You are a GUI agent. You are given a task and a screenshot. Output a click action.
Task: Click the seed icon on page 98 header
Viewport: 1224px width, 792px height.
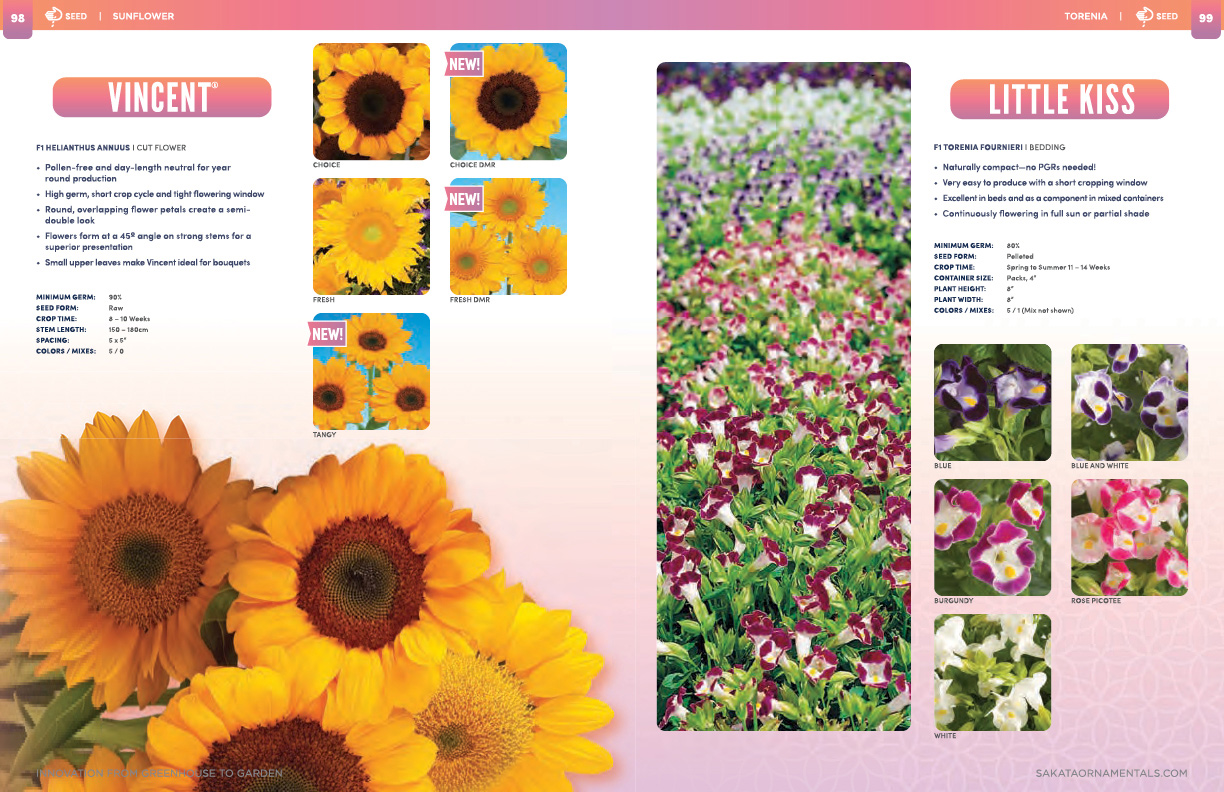(x=54, y=16)
